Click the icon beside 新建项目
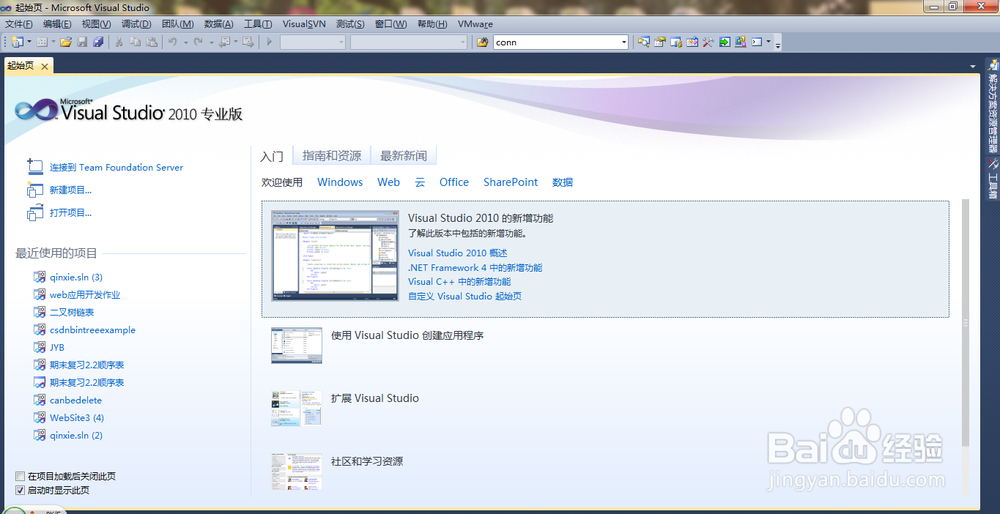 [x=35, y=189]
